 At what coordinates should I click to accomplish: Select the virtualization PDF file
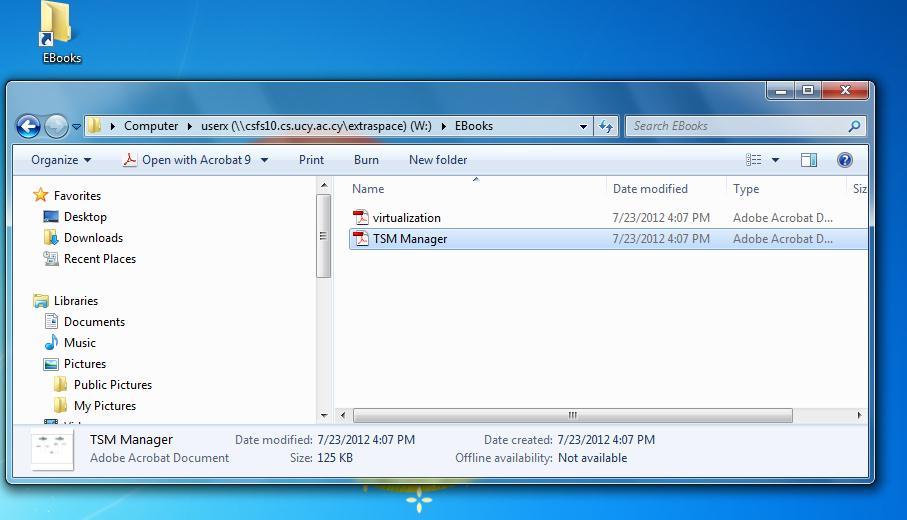tap(406, 217)
